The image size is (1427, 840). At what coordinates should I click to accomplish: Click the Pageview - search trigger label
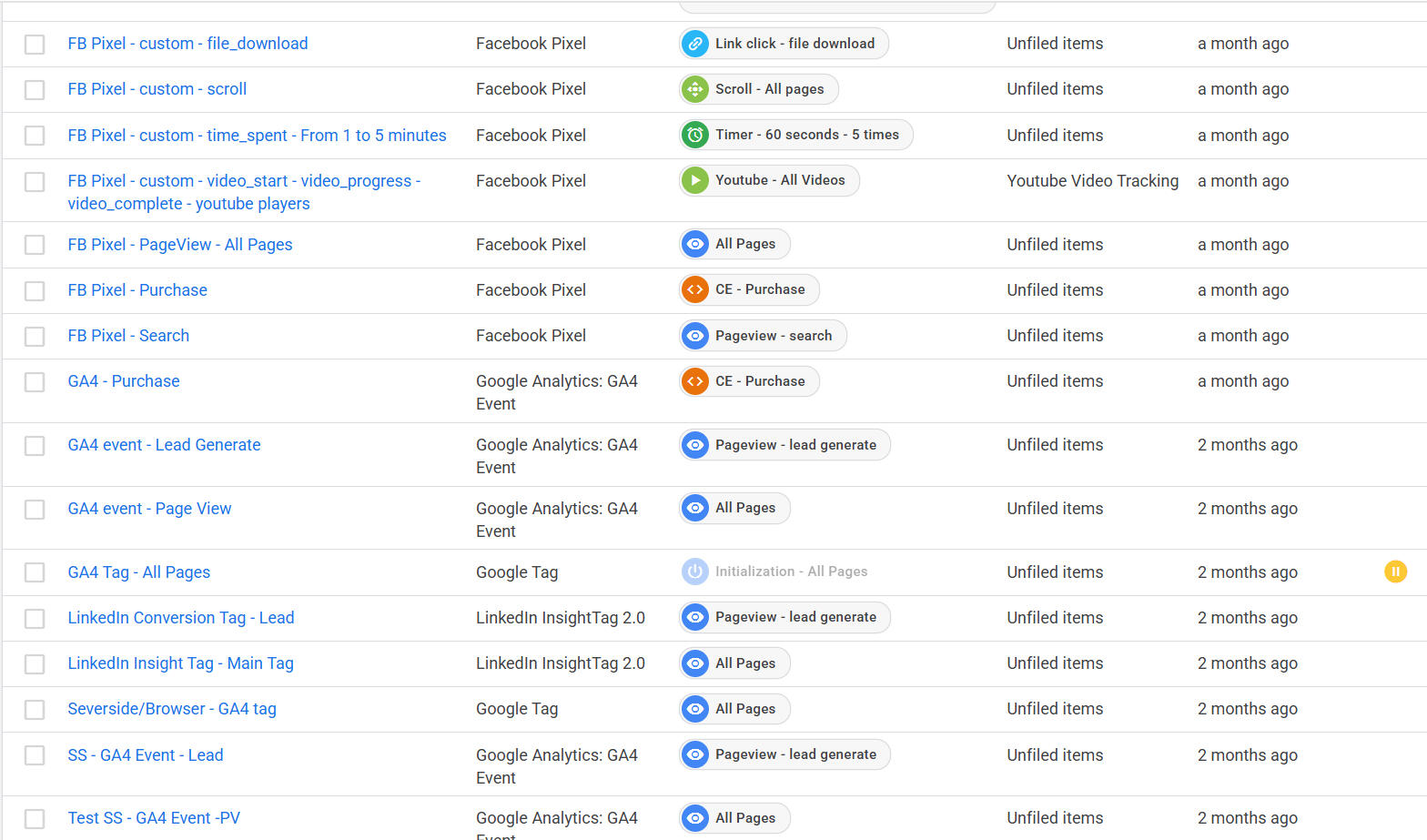coord(774,336)
